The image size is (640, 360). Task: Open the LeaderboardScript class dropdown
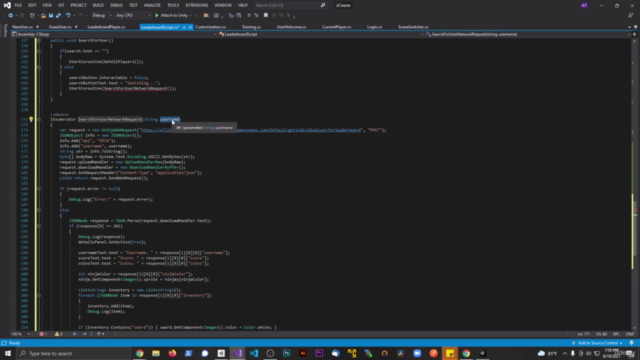tap(321, 34)
